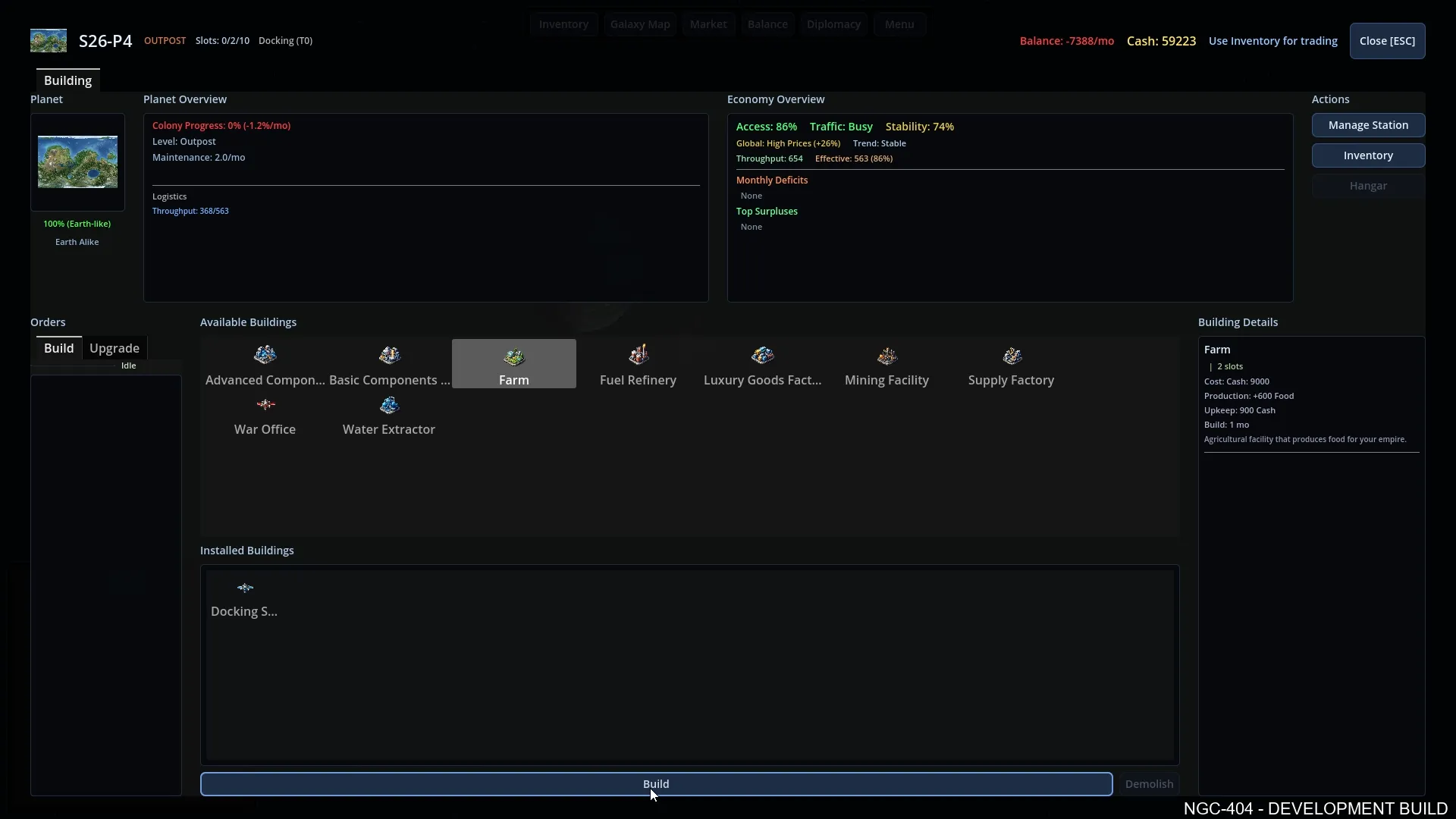
Task: Click the Manage Station button
Action: pyautogui.click(x=1367, y=125)
